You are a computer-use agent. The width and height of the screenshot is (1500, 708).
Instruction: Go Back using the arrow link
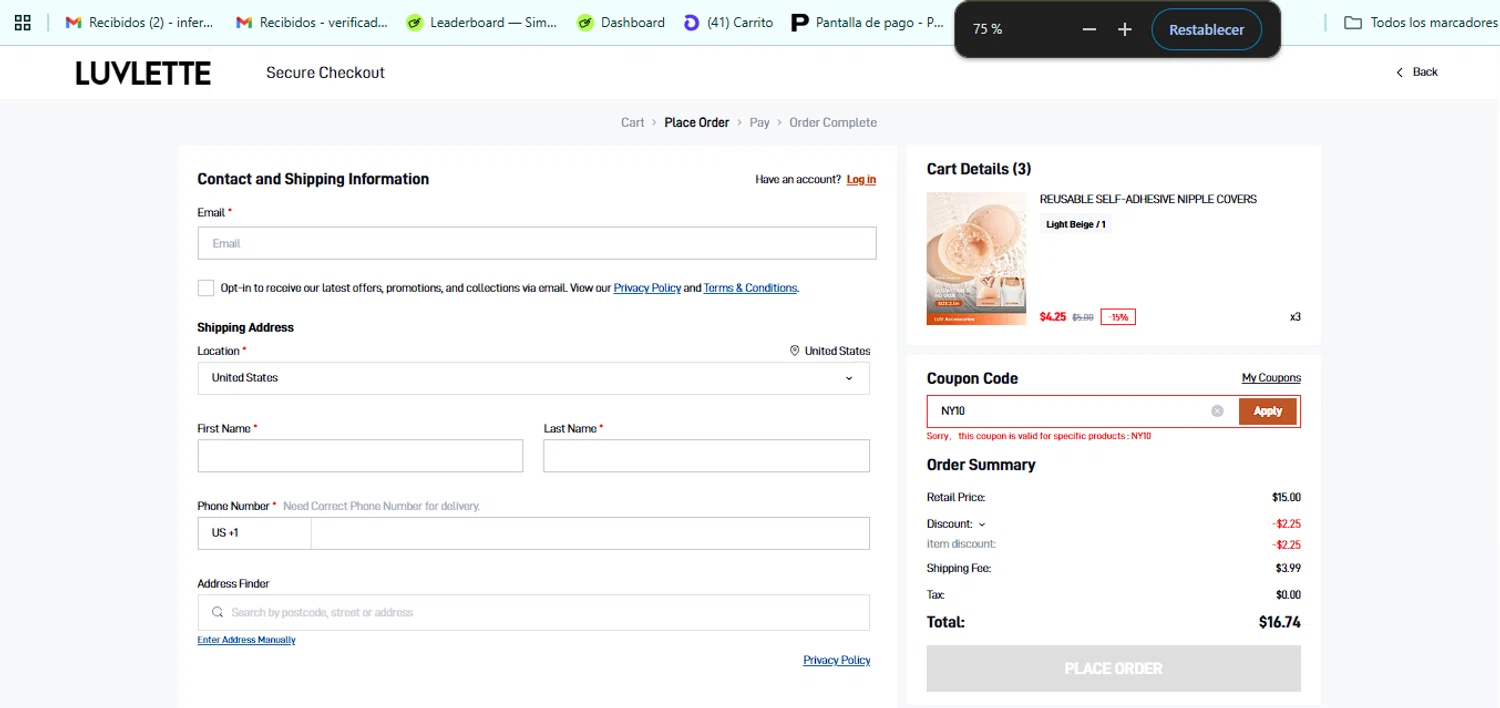tap(1416, 72)
